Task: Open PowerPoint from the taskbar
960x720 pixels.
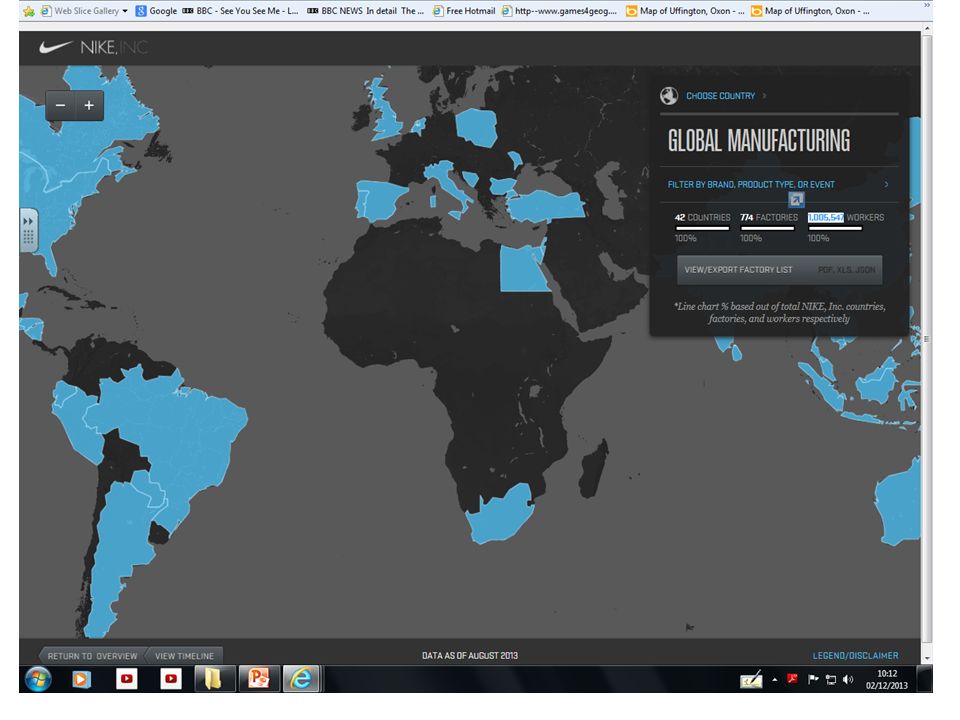Action: click(x=258, y=679)
